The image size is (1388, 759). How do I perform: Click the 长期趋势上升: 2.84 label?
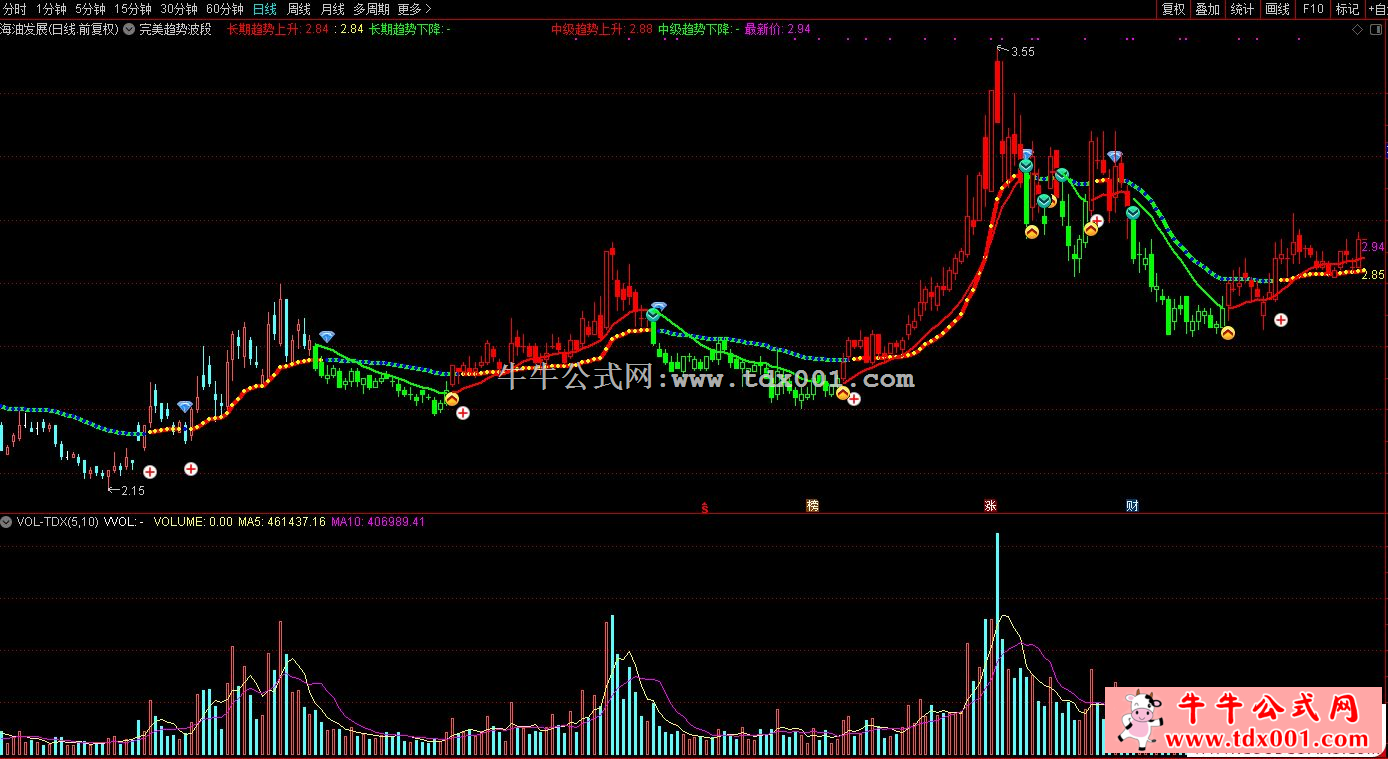[x=277, y=29]
